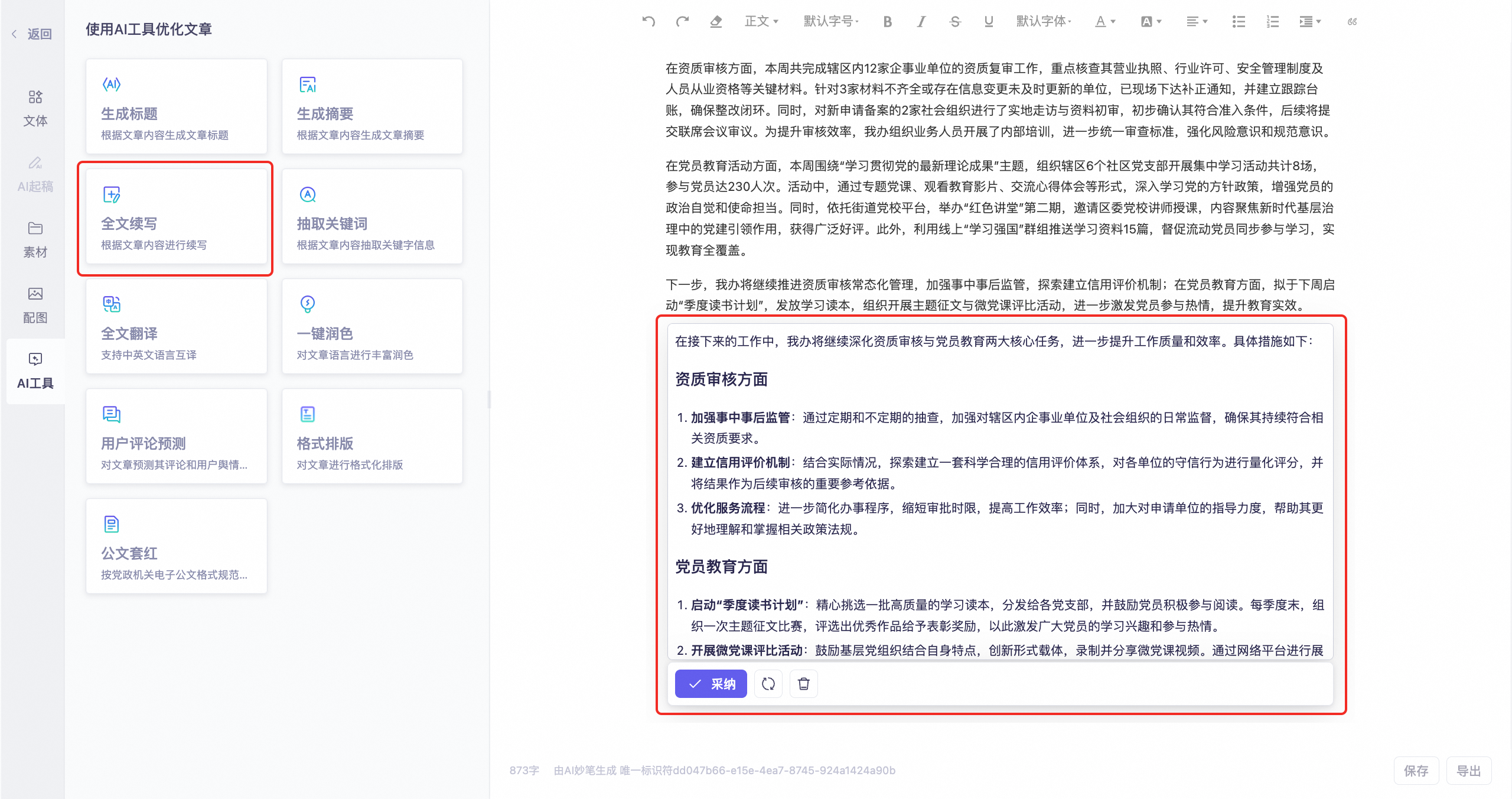
Task: Toggle italic formatting
Action: (921, 22)
